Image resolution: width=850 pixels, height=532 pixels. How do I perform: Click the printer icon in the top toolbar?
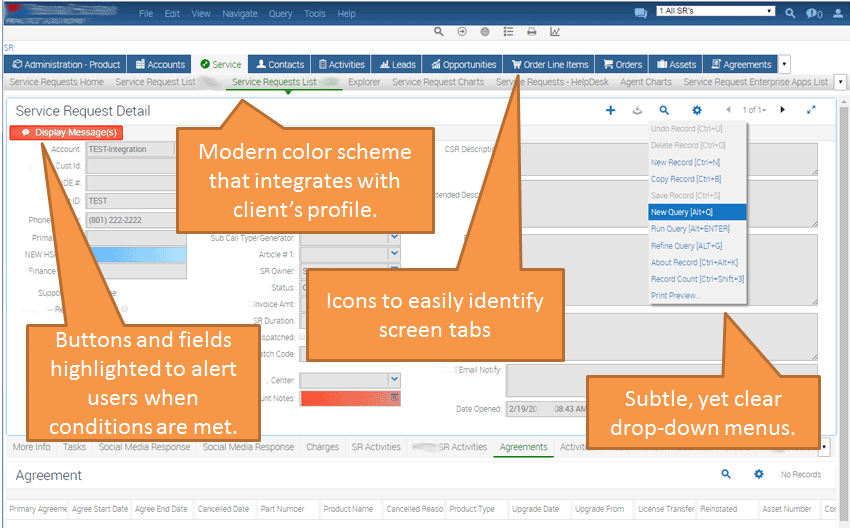pos(532,32)
